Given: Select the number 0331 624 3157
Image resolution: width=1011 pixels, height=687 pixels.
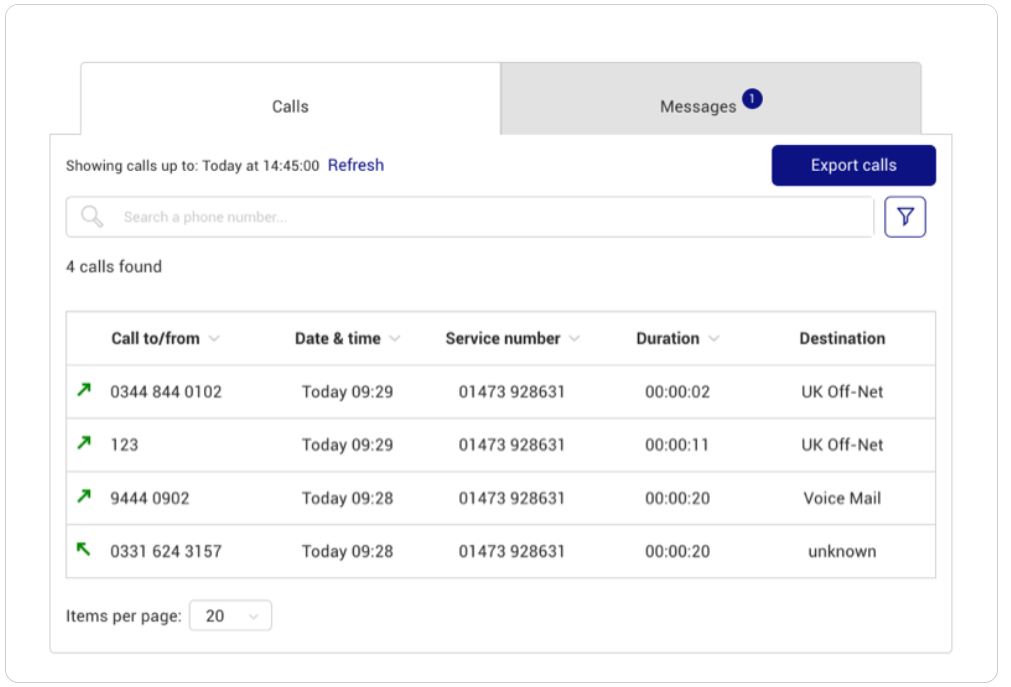Looking at the screenshot, I should point(166,552).
